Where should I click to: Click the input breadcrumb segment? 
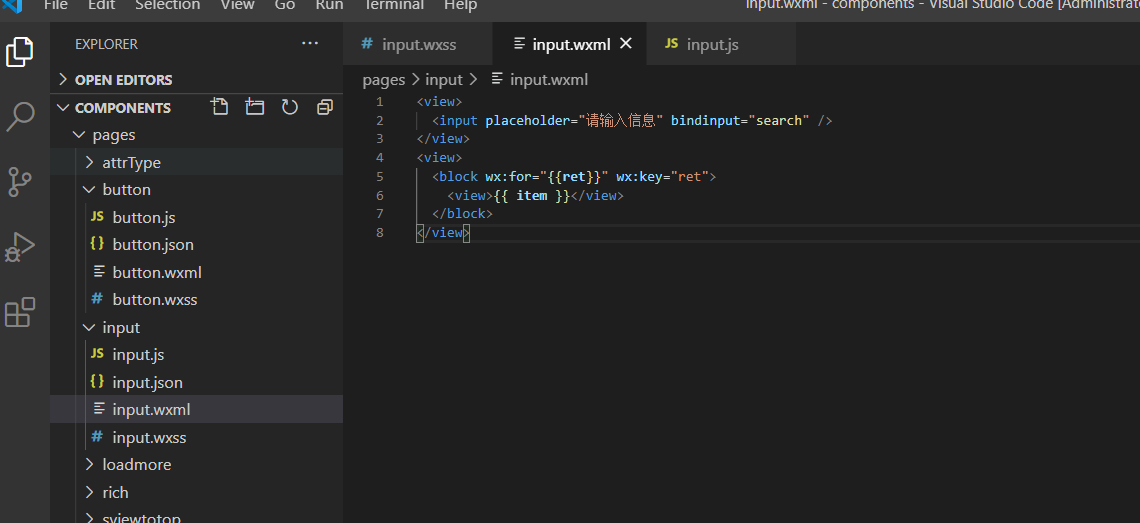tap(444, 79)
